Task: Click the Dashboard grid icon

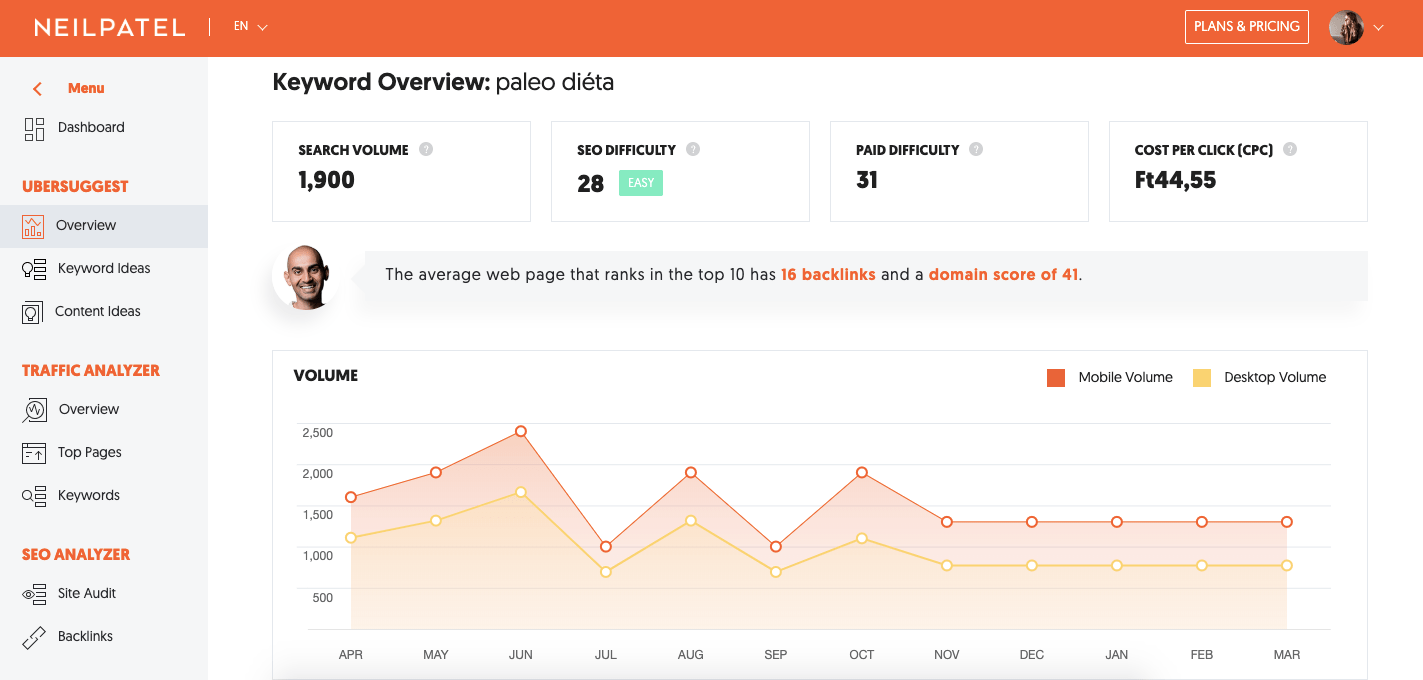Action: tap(34, 128)
